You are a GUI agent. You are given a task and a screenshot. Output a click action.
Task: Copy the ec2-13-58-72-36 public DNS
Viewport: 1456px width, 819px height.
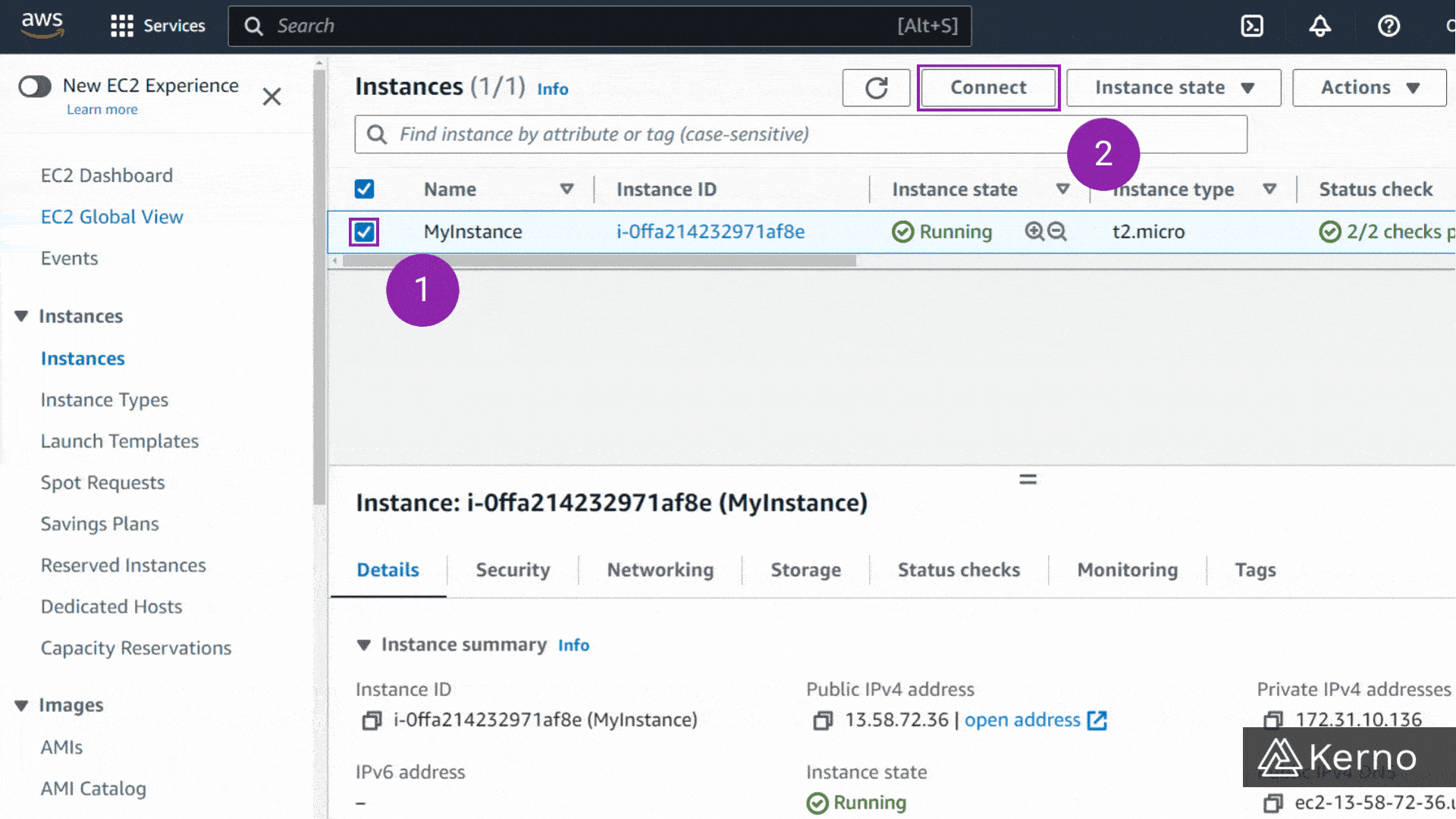(1273, 803)
